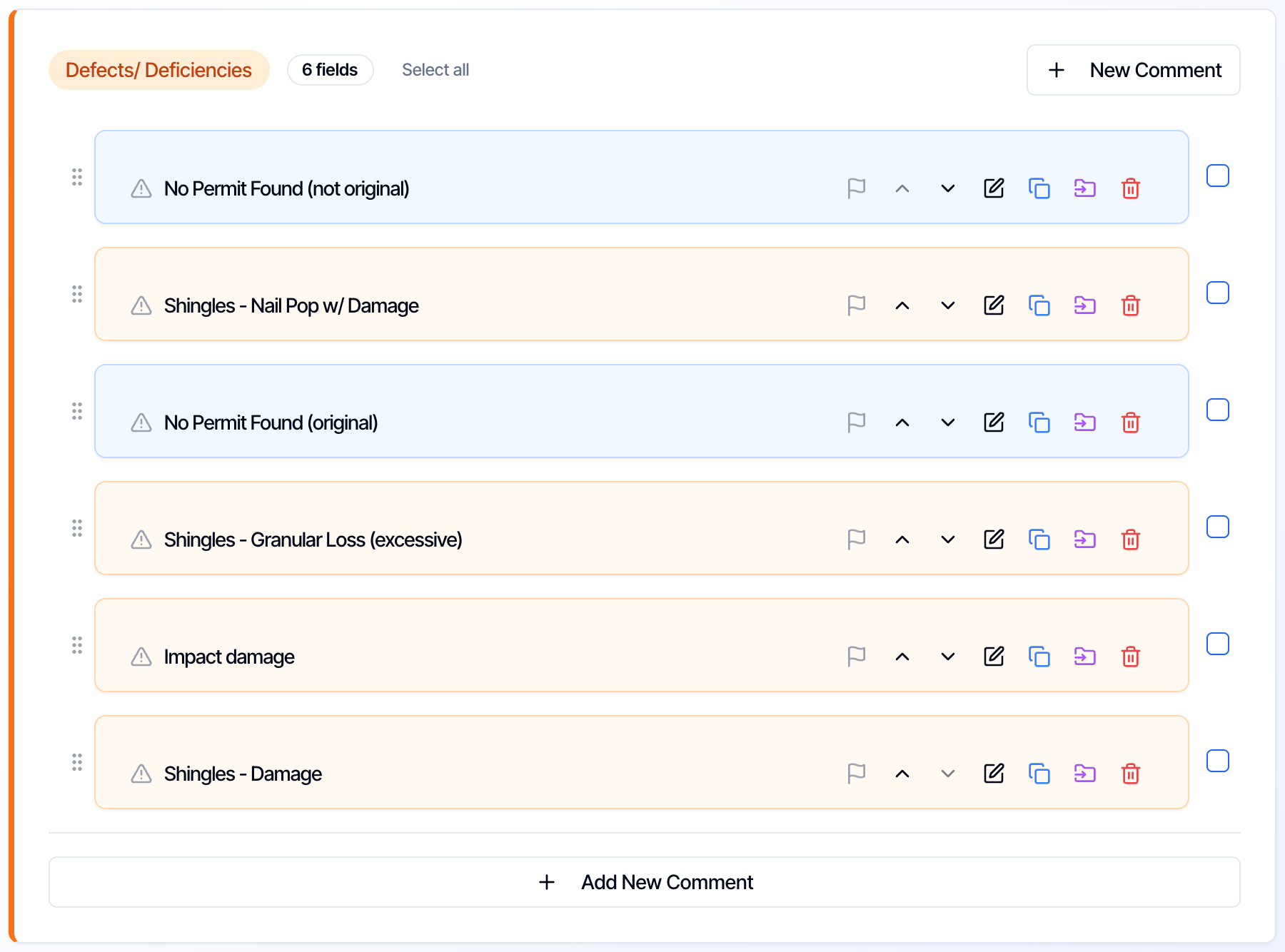1285x952 pixels.
Task: Move Shingles - Granular Loss (excessive) up
Action: click(902, 540)
